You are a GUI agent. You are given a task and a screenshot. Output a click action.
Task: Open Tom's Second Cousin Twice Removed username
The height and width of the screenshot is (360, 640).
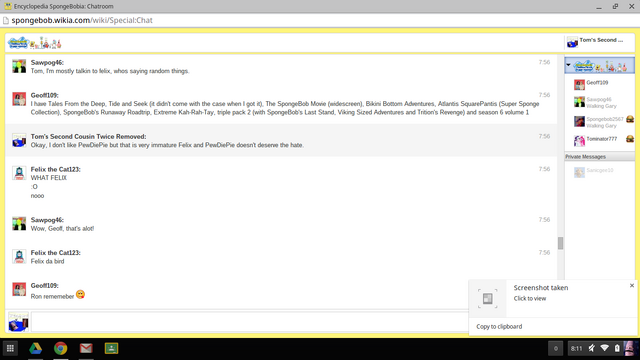click(x=88, y=136)
